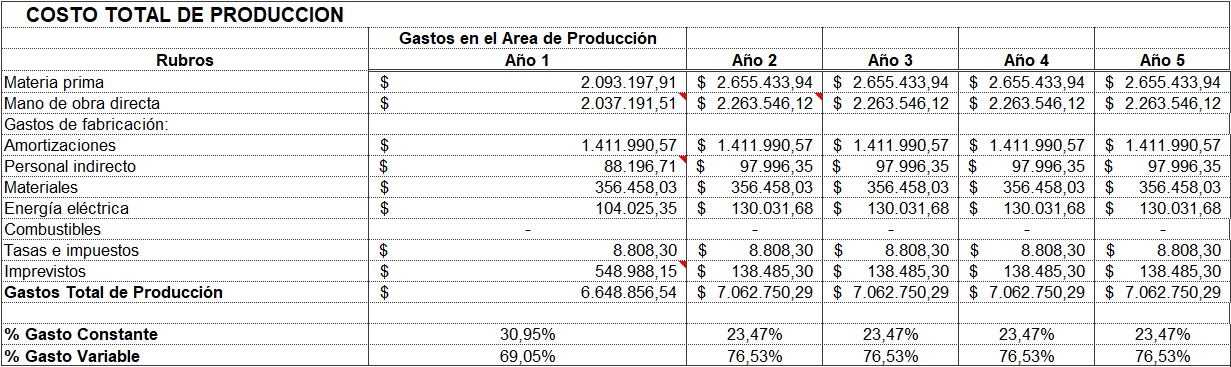Select Materia prima Año 1 value 2.093.197,91
Viewport: 1231px width, 367px height.
[x=527, y=82]
